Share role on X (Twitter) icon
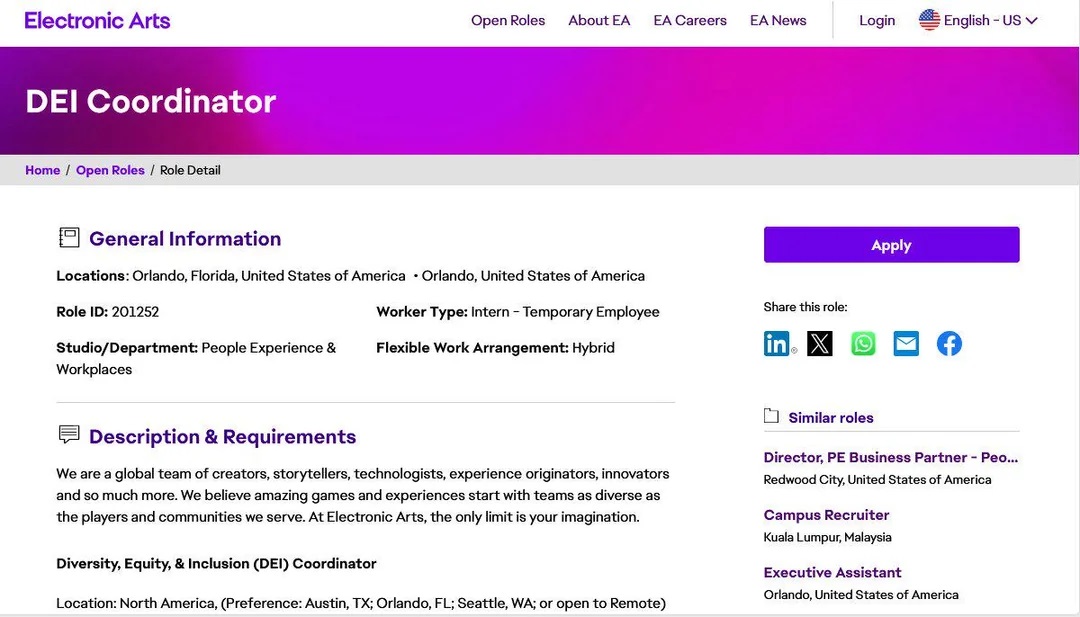The image size is (1080, 617). 820,343
